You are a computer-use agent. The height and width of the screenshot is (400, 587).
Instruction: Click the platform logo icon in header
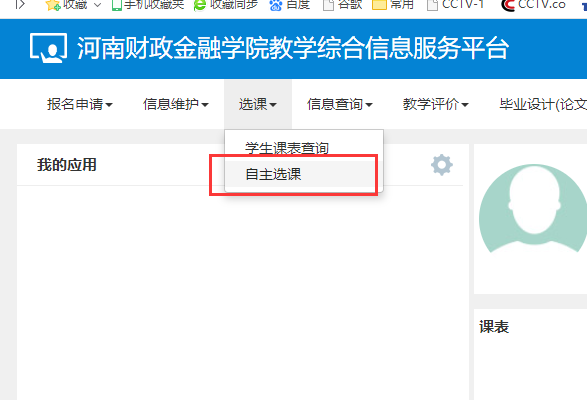coord(49,48)
